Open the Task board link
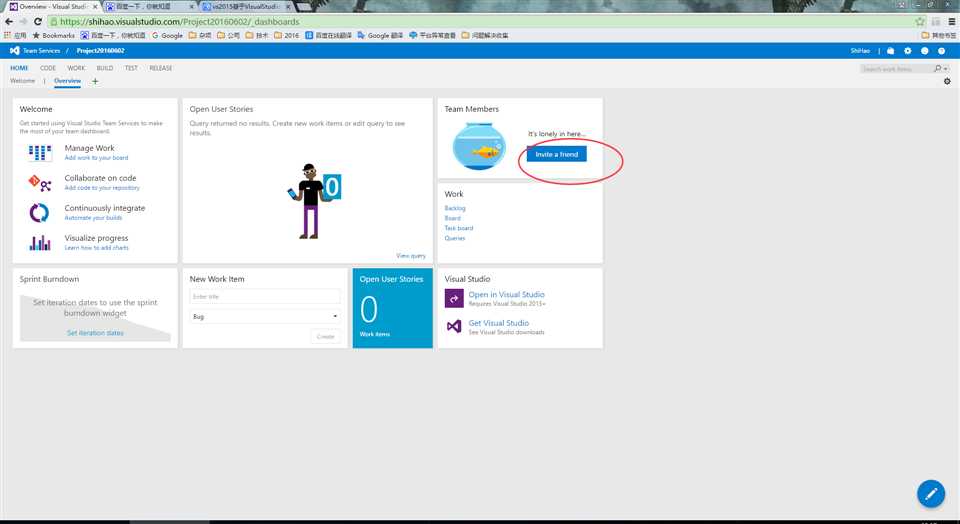The image size is (960, 524). click(x=459, y=228)
